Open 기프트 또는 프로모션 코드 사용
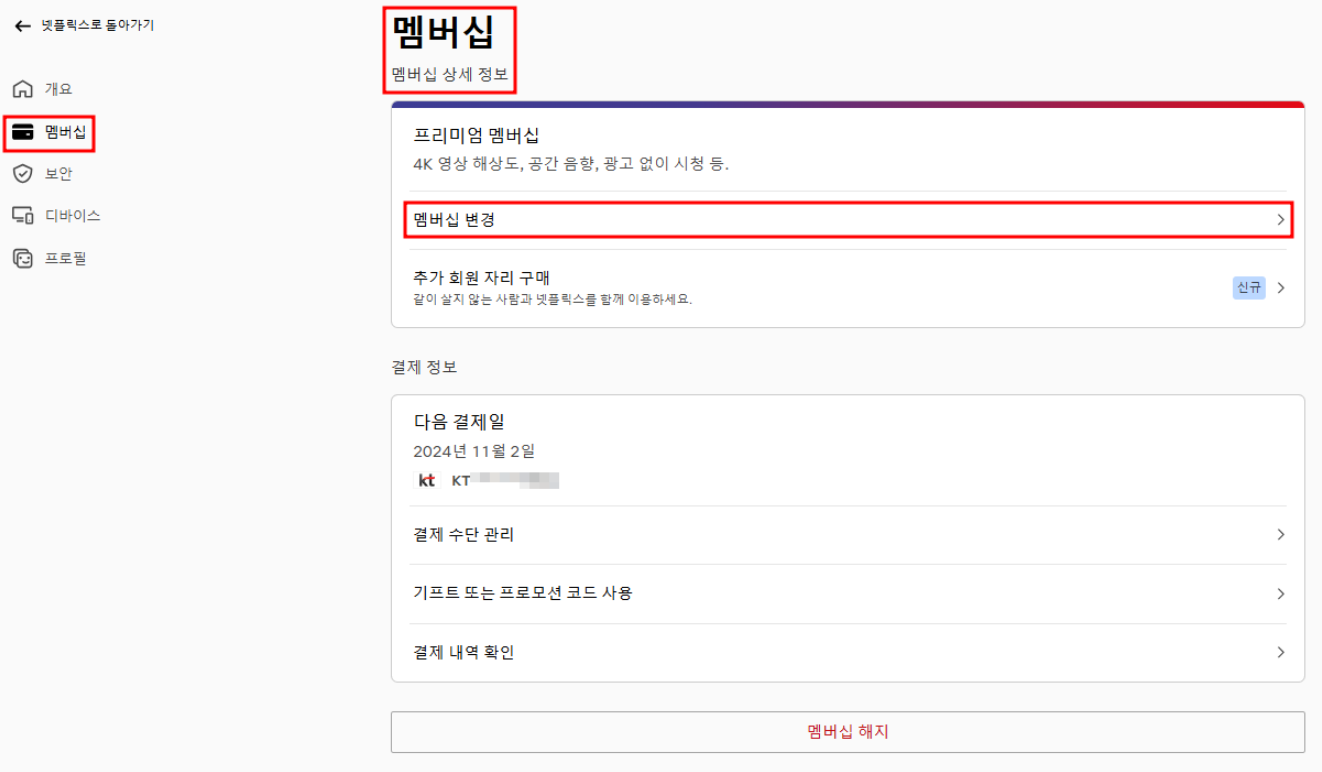Screen dimensions: 1322x772 tap(848, 594)
